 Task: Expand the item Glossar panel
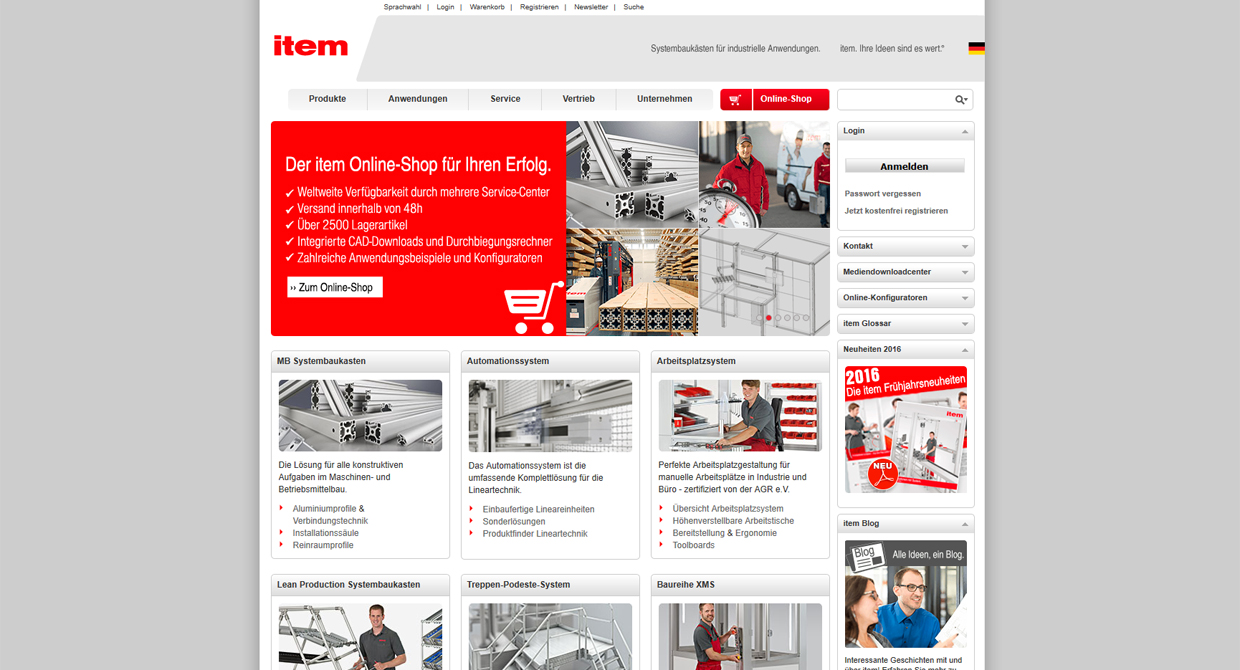click(965, 324)
